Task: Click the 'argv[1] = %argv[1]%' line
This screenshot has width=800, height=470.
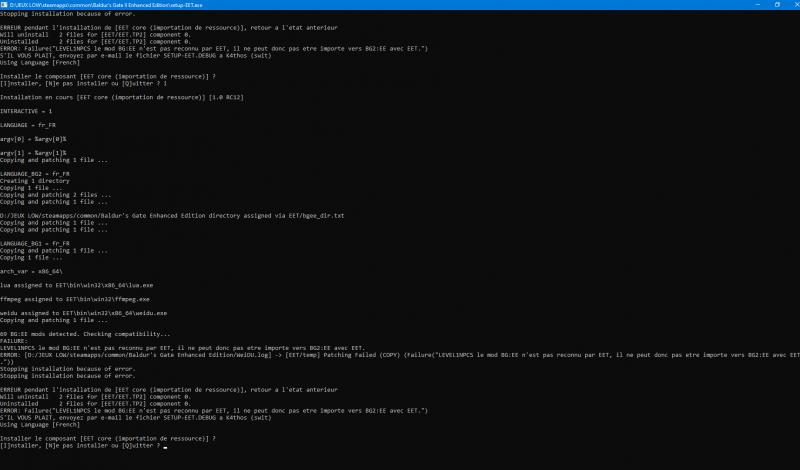Action: [33, 153]
